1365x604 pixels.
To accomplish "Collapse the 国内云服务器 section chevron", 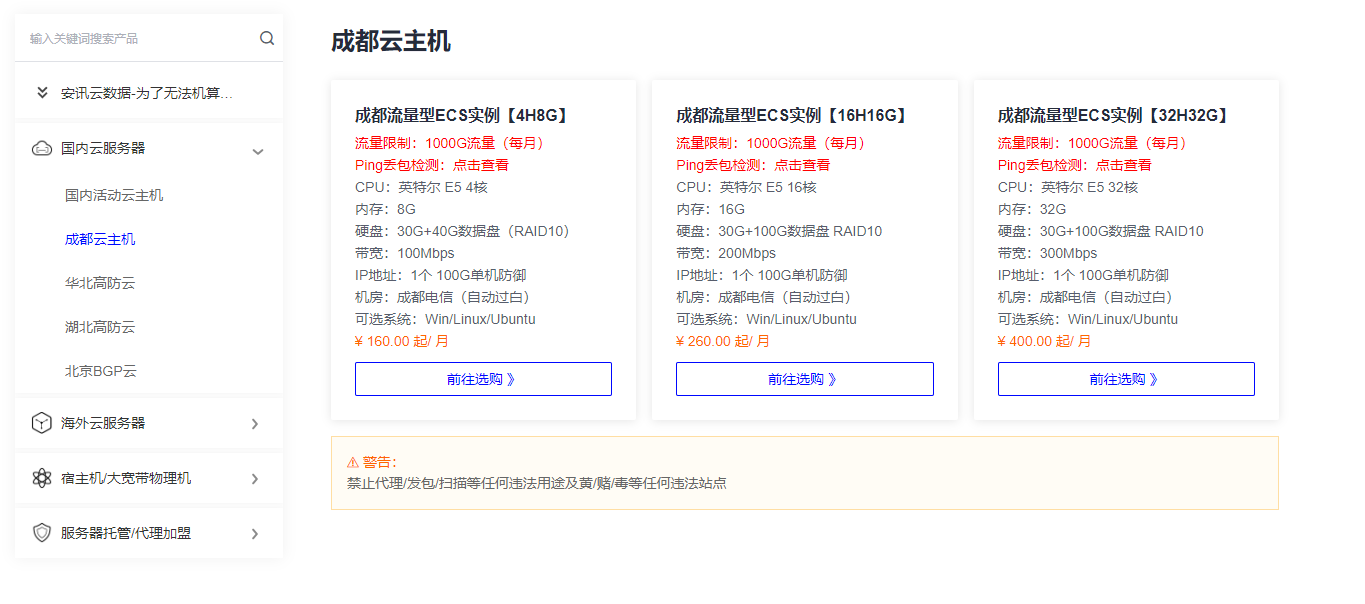I will pos(257,152).
